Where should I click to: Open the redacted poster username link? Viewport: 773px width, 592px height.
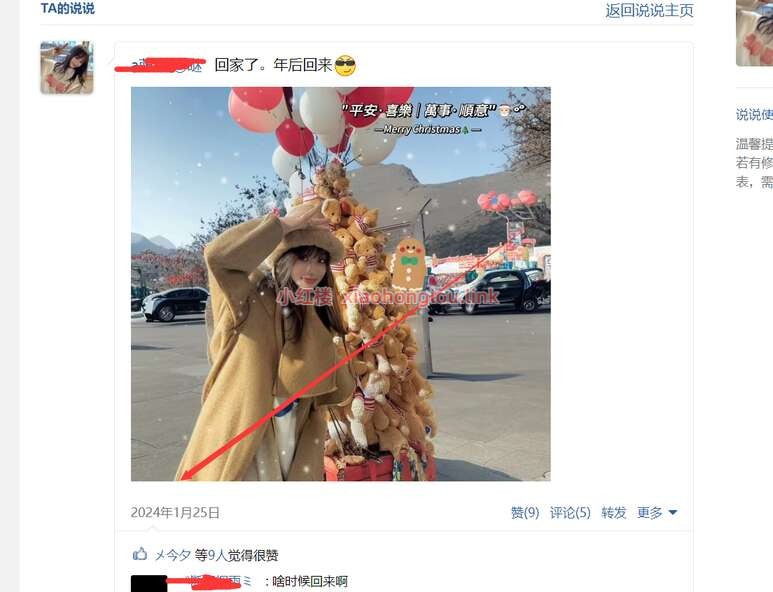160,65
